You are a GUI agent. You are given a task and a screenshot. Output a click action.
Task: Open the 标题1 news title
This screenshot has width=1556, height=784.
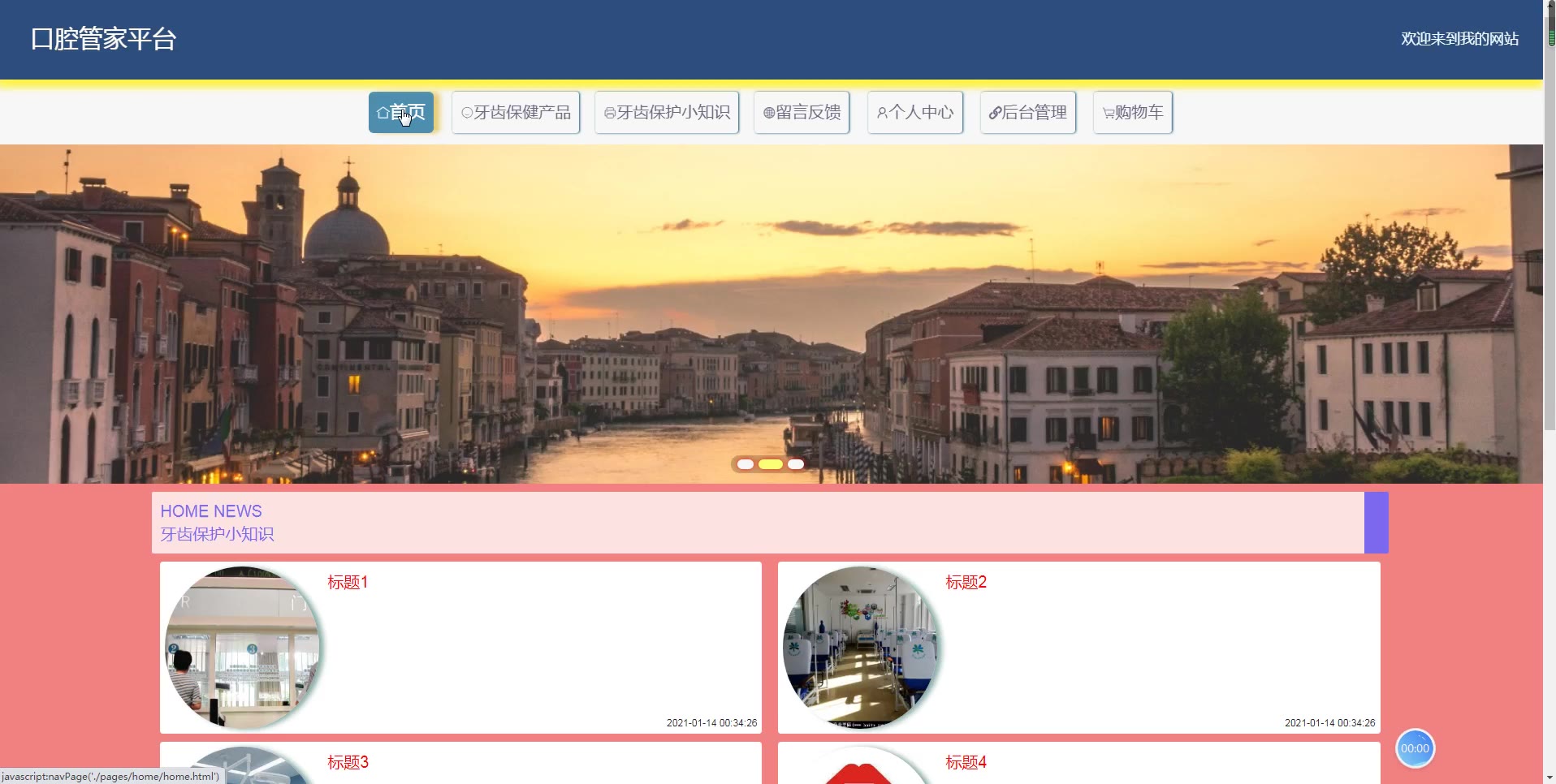pyautogui.click(x=348, y=582)
